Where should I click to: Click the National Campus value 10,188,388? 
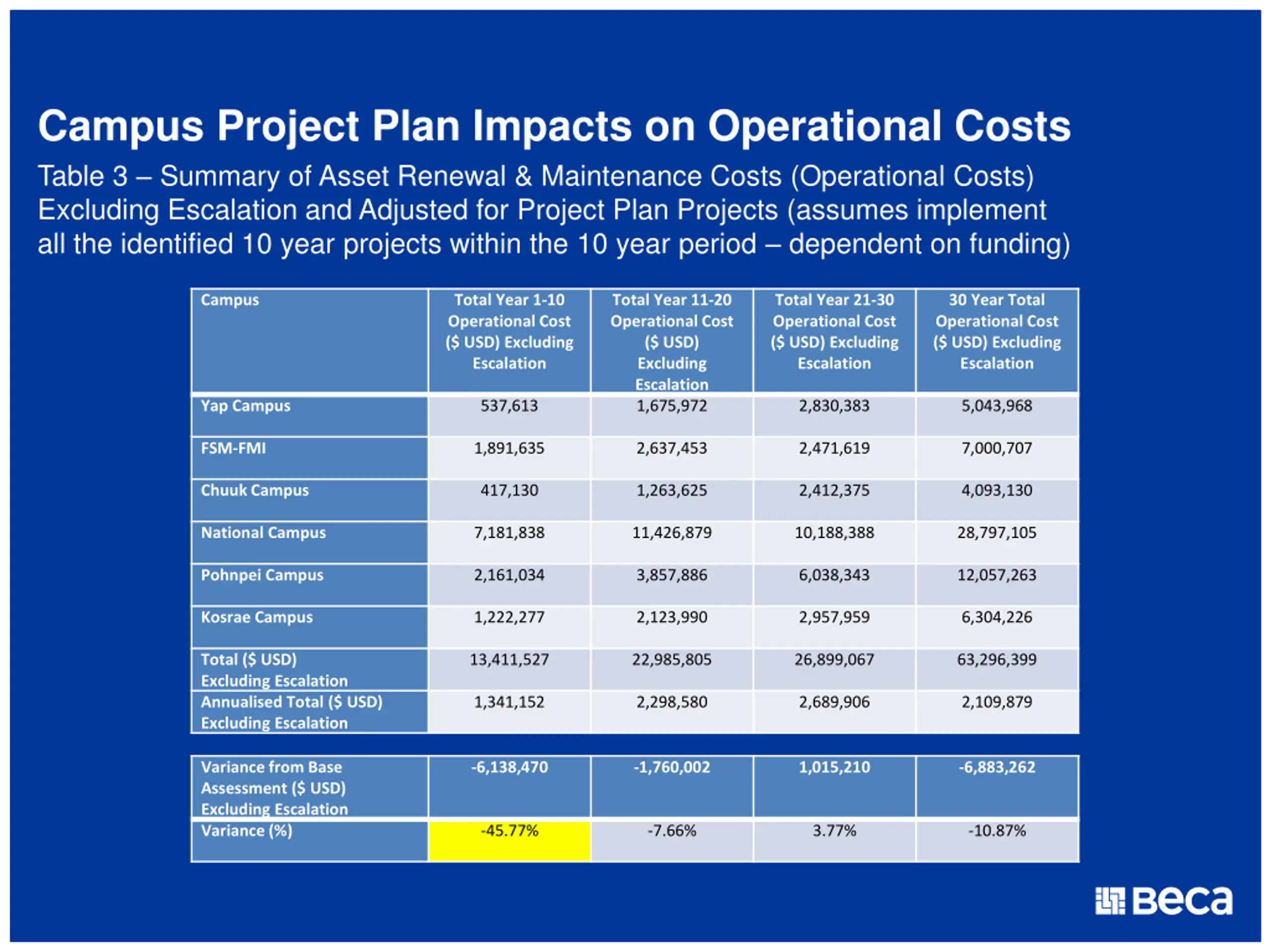coord(834,533)
